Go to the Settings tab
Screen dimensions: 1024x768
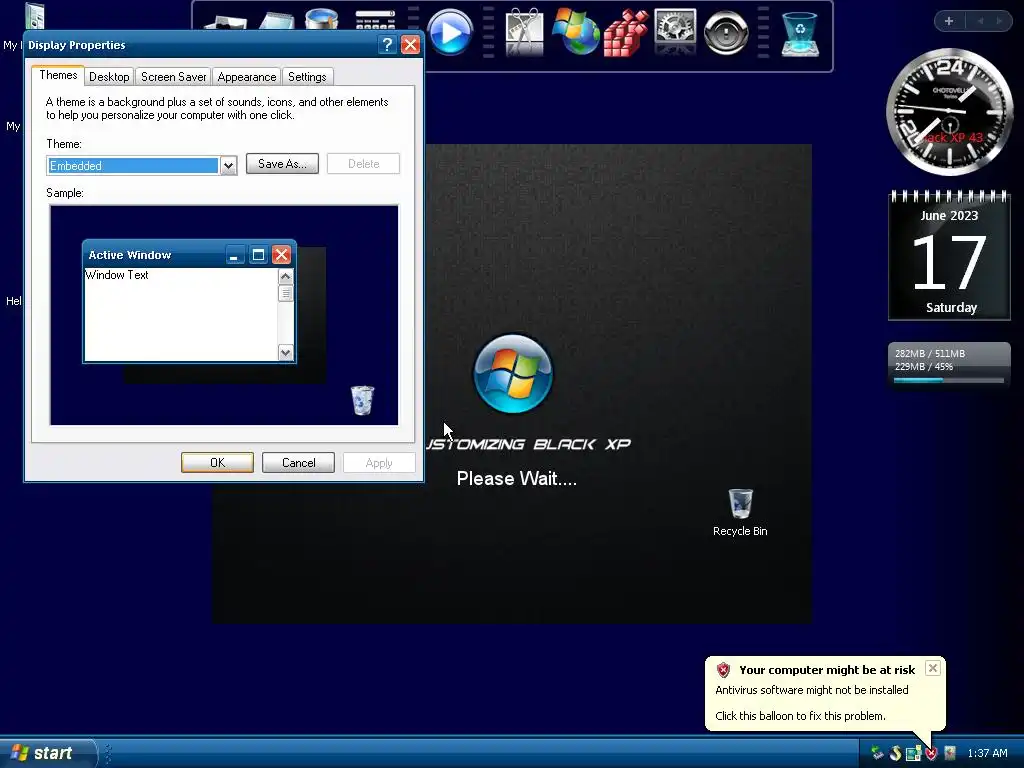coord(307,77)
